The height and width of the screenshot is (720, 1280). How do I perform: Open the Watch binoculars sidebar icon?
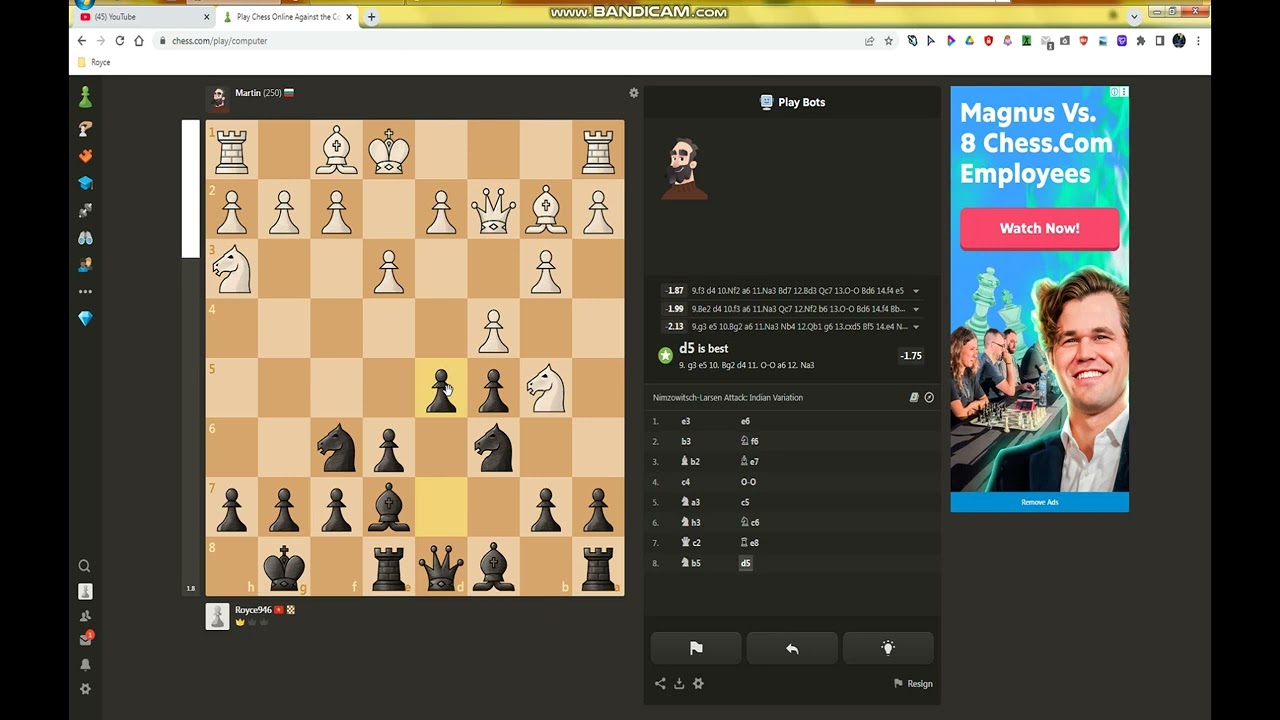click(85, 237)
